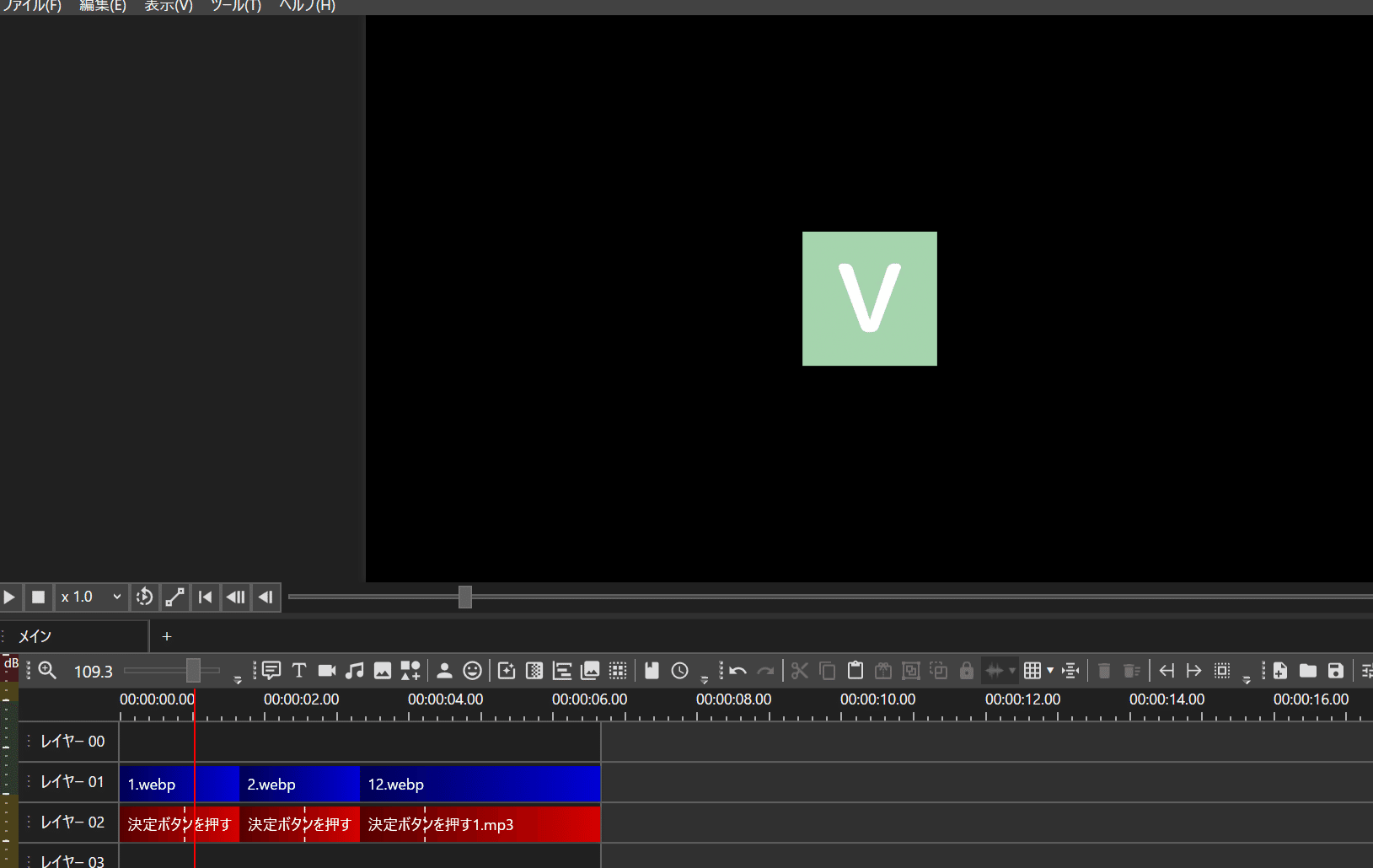Add an image item with the picture icon
The height and width of the screenshot is (868, 1373).
(383, 671)
